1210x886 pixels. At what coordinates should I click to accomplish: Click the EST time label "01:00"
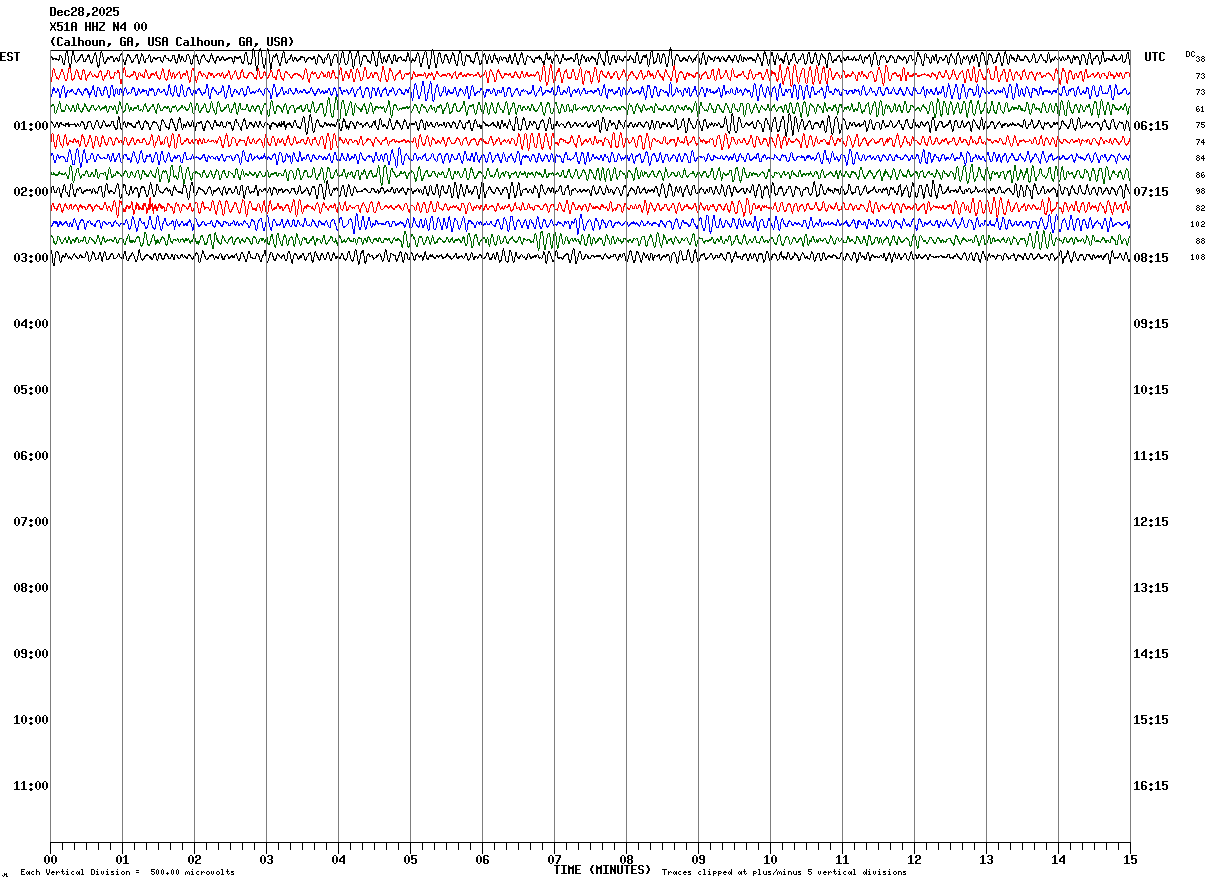click(31, 126)
